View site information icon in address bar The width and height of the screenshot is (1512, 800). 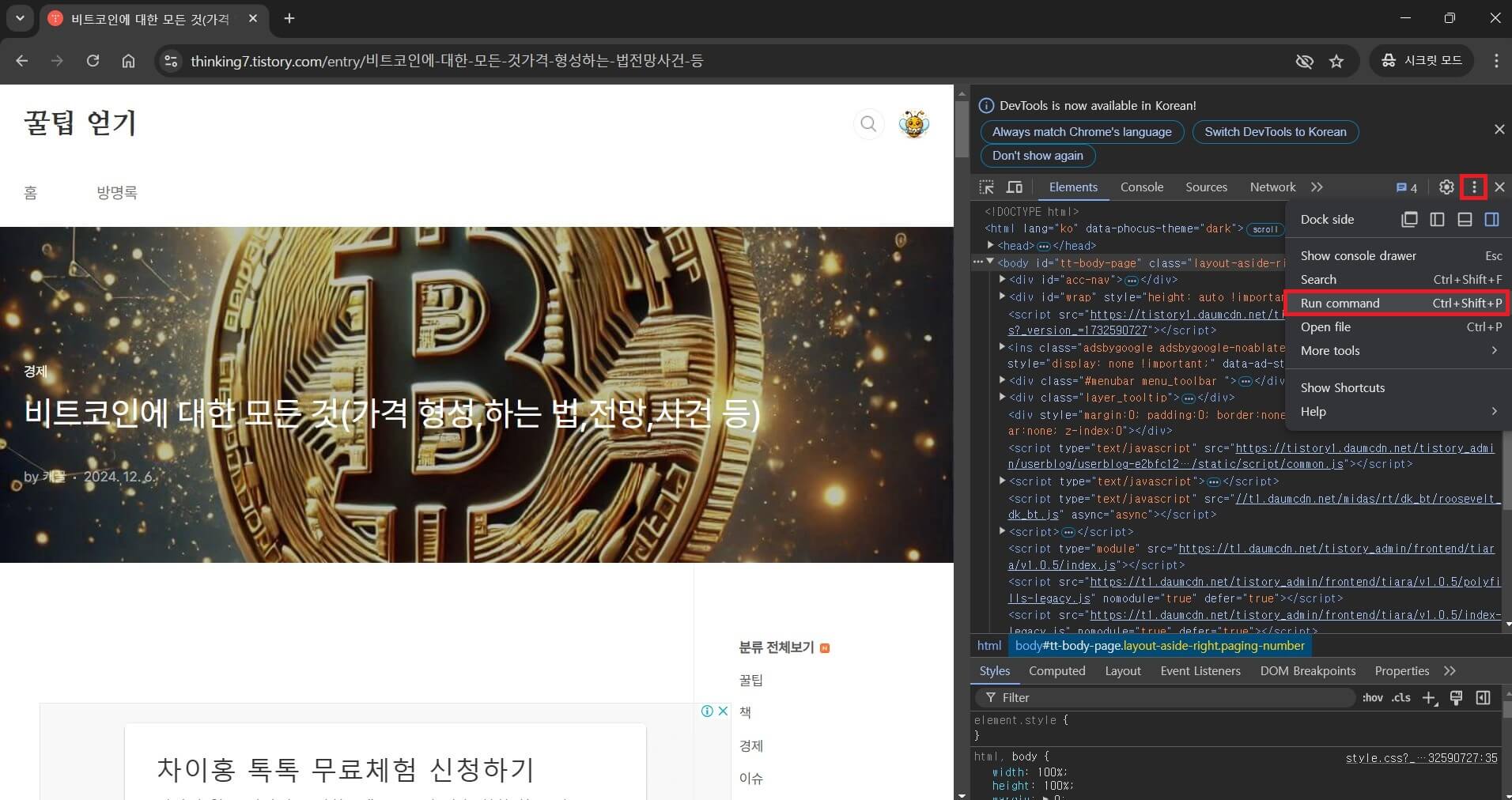[171, 61]
